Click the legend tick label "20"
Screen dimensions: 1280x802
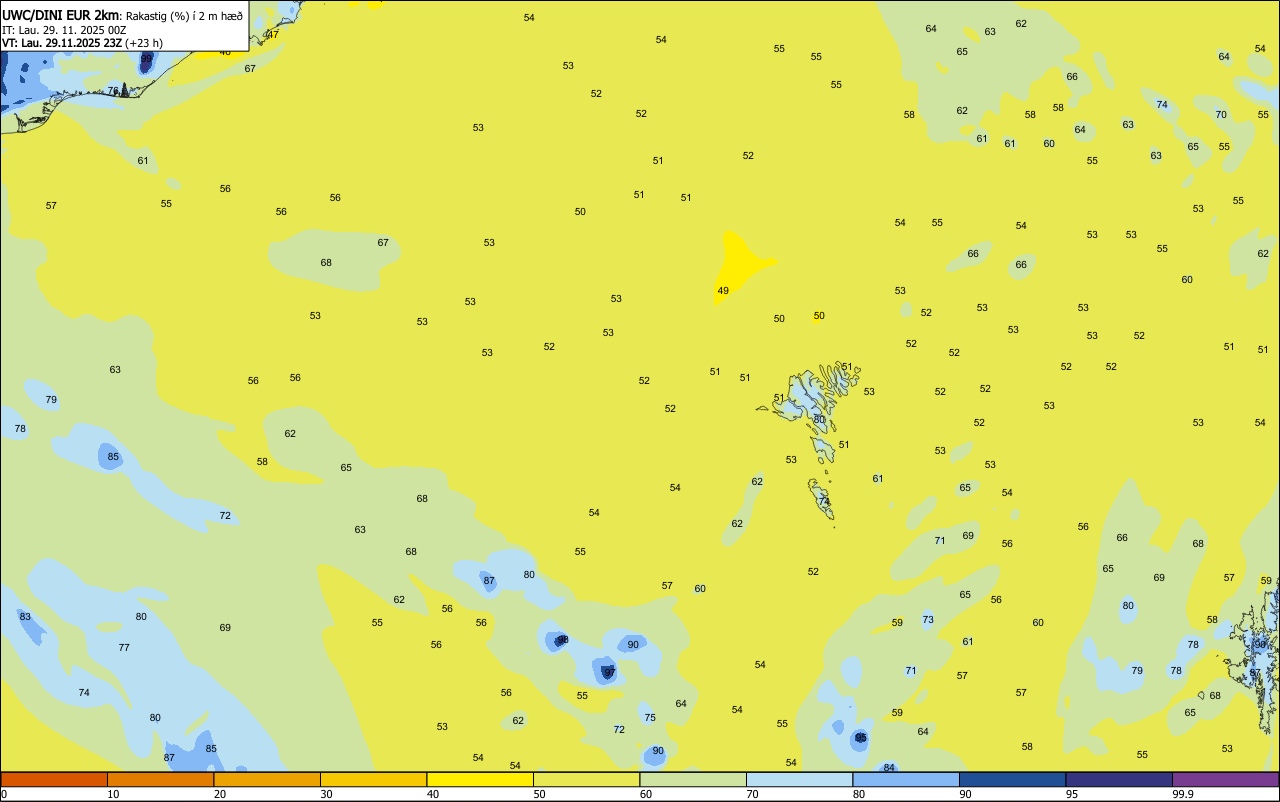point(219,794)
